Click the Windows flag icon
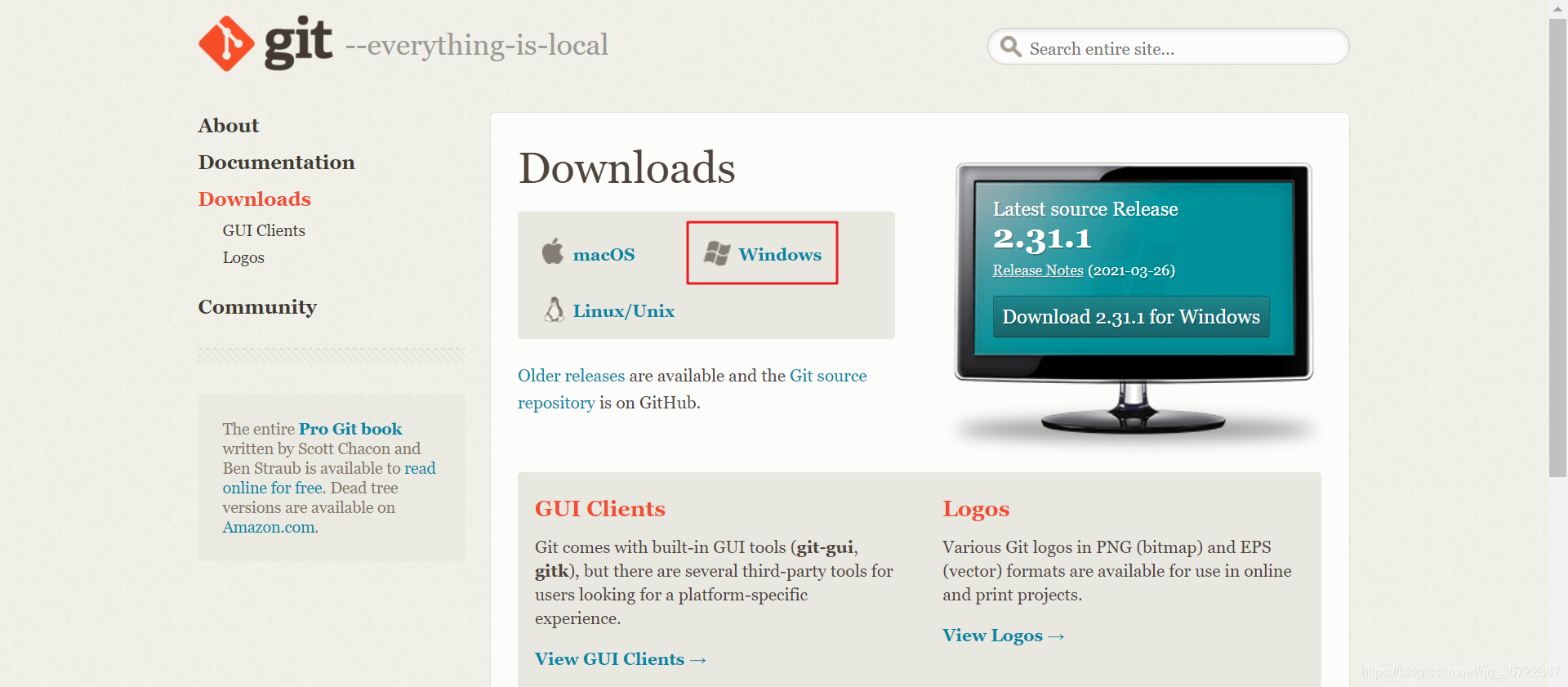The image size is (1568, 687). click(x=717, y=253)
